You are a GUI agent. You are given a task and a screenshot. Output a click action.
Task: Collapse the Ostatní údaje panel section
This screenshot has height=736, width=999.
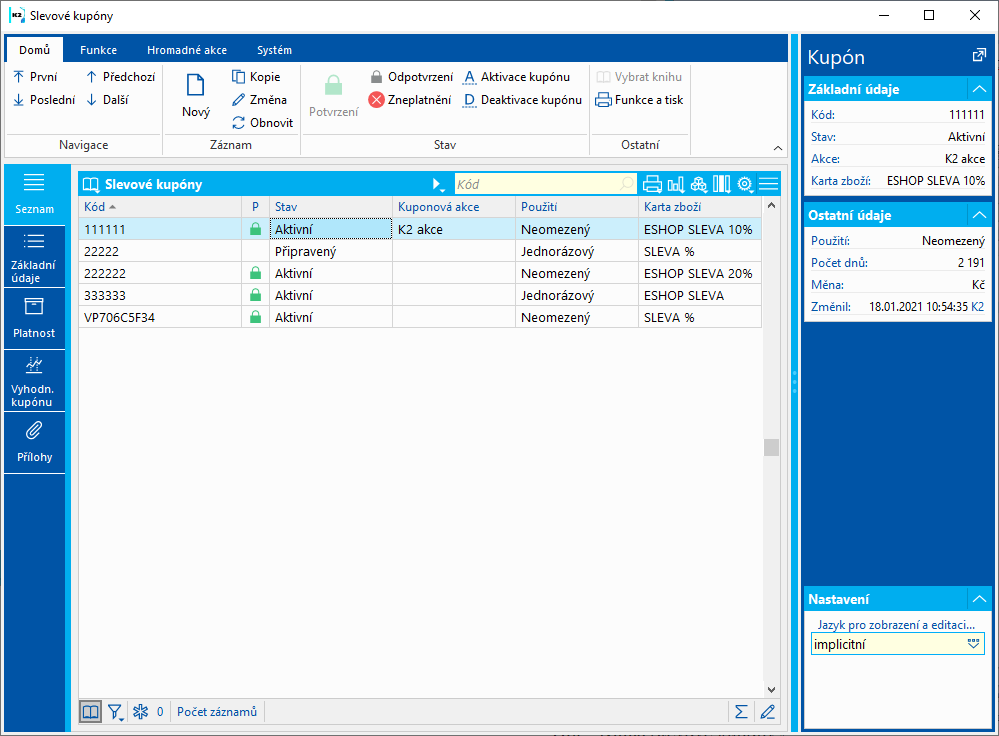tap(978, 215)
